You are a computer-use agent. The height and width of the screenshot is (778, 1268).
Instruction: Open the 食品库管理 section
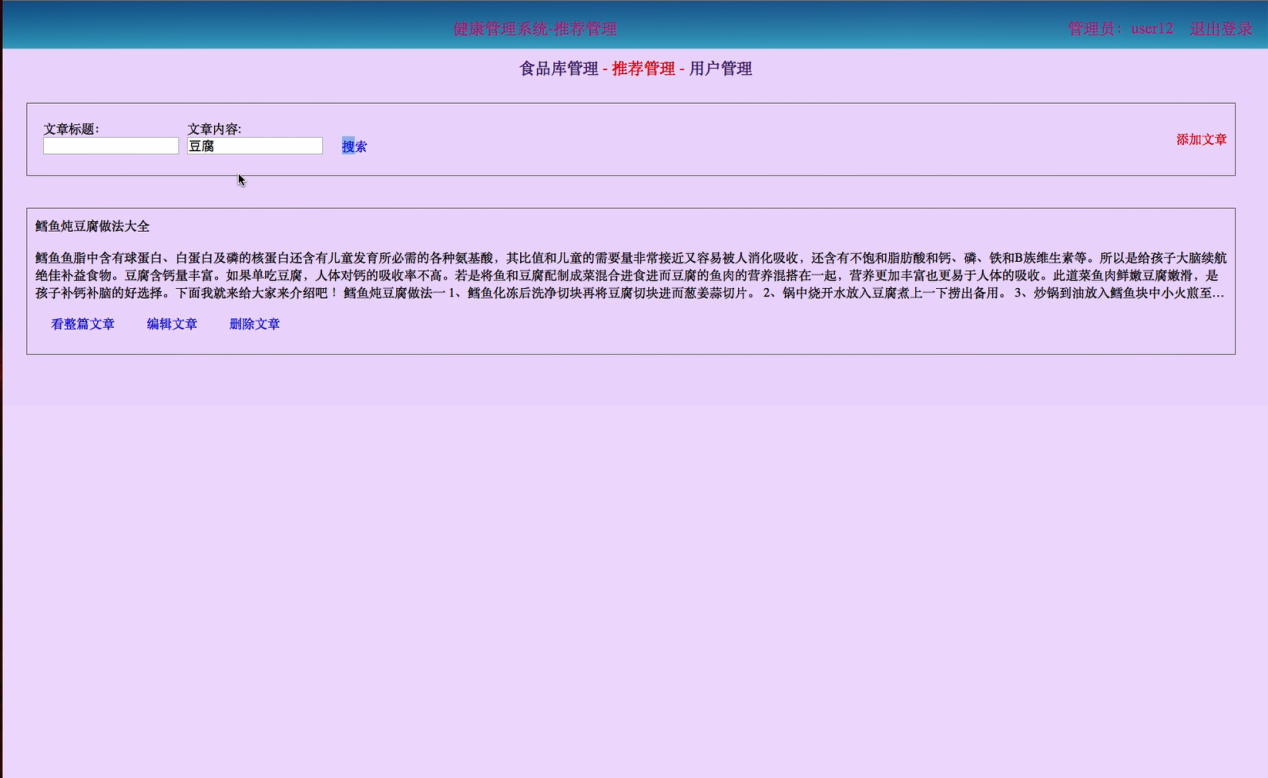[x=559, y=69]
